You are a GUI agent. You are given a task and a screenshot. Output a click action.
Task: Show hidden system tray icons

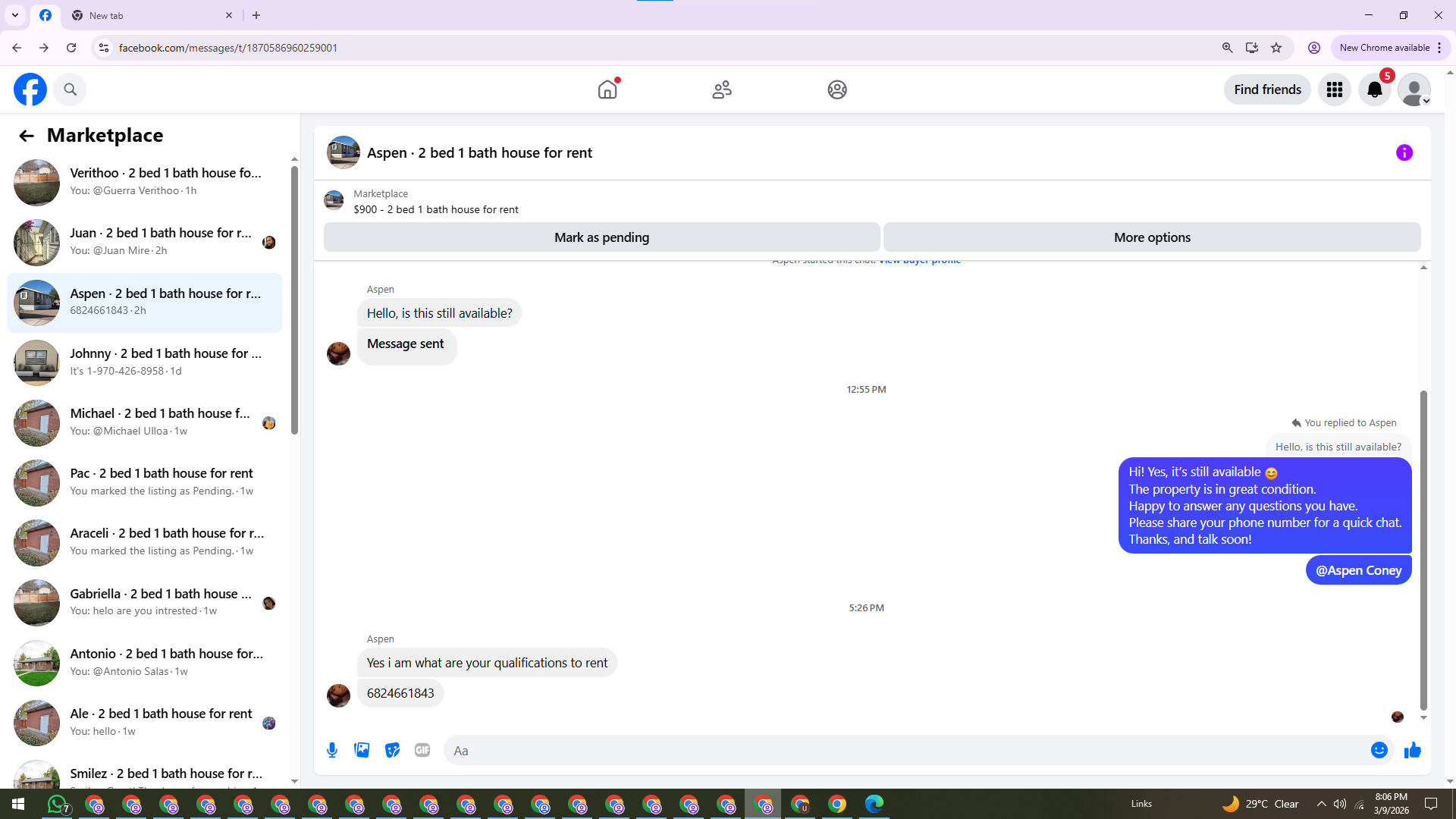click(x=1321, y=804)
